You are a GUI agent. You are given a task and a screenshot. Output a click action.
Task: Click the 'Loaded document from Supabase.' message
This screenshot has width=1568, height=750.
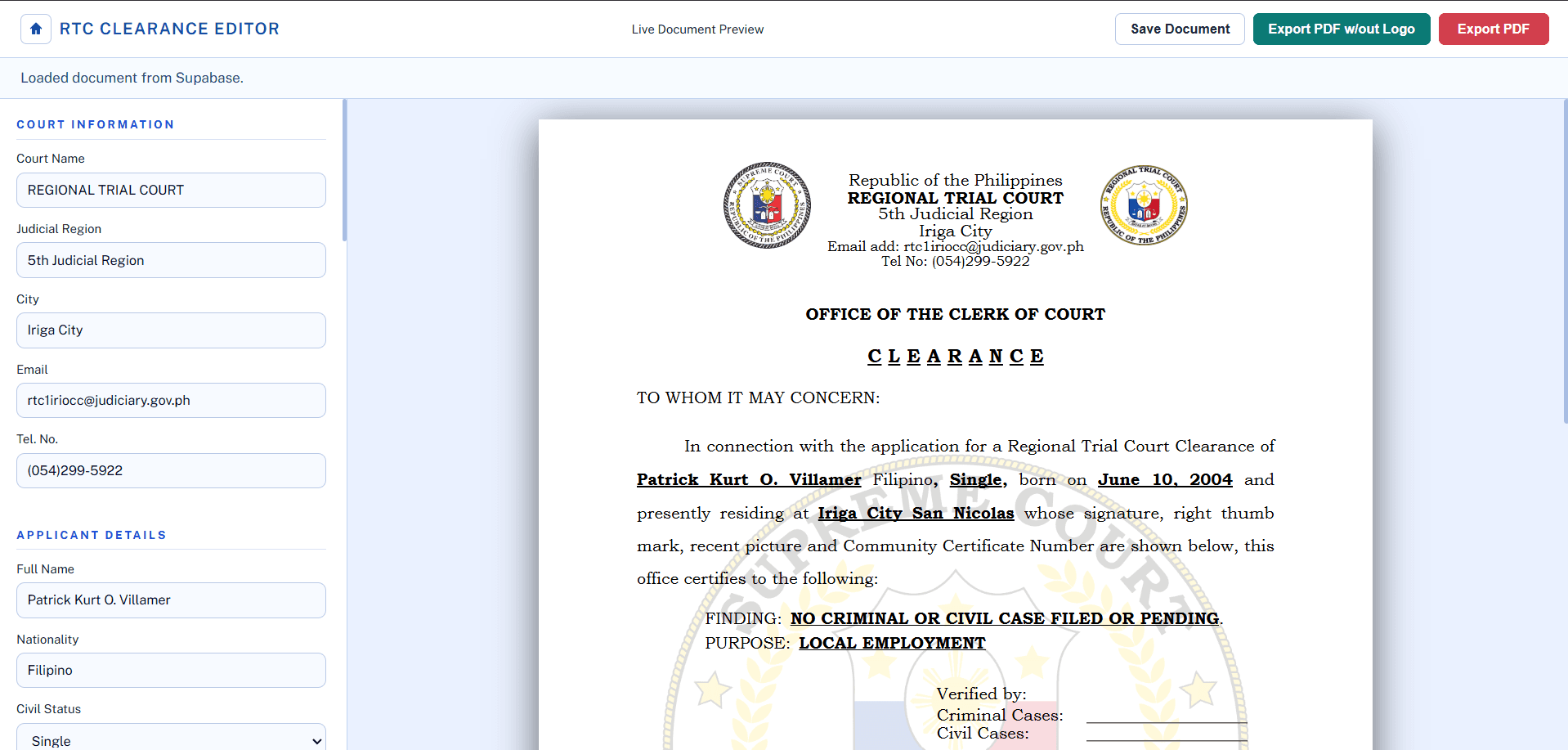click(132, 78)
